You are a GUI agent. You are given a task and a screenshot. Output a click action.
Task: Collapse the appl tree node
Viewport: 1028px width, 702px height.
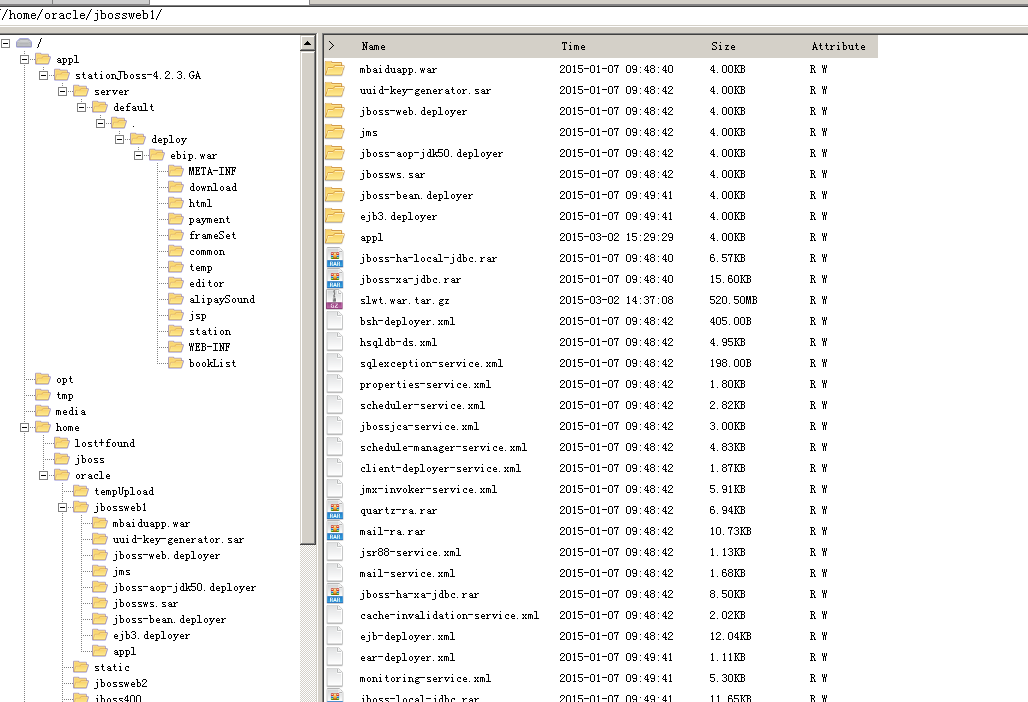pos(24,59)
